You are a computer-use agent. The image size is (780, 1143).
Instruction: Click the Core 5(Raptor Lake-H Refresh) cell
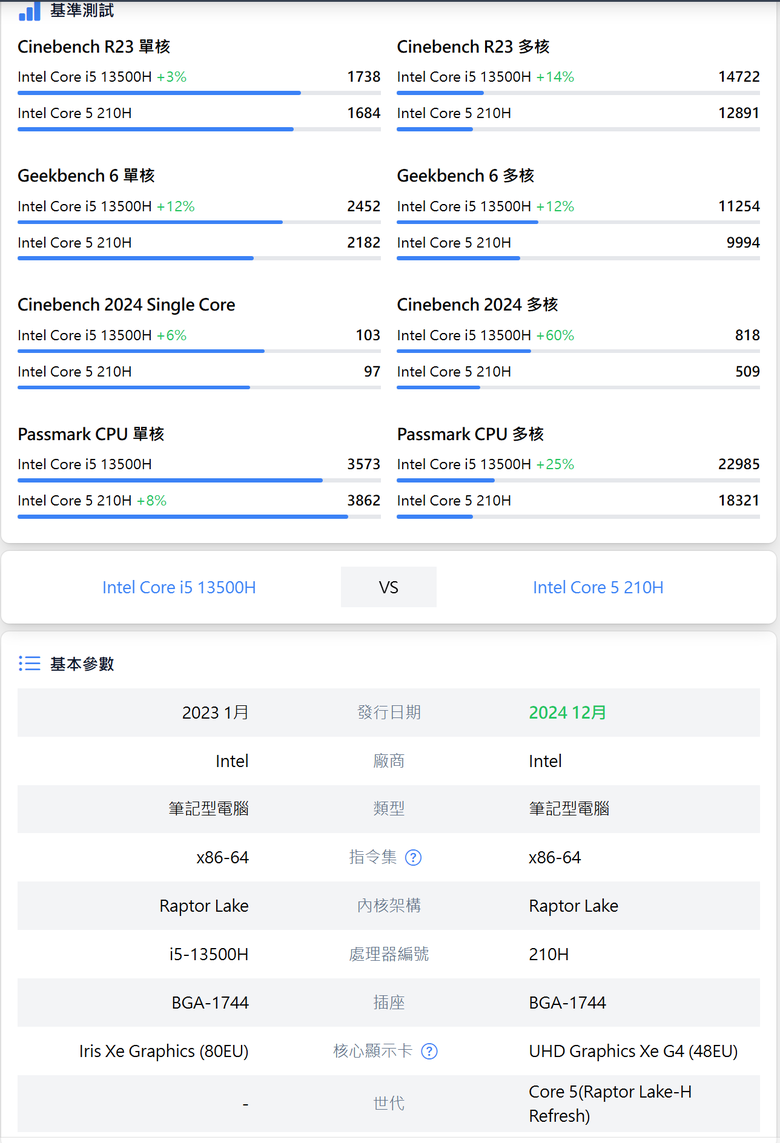(x=610, y=1104)
